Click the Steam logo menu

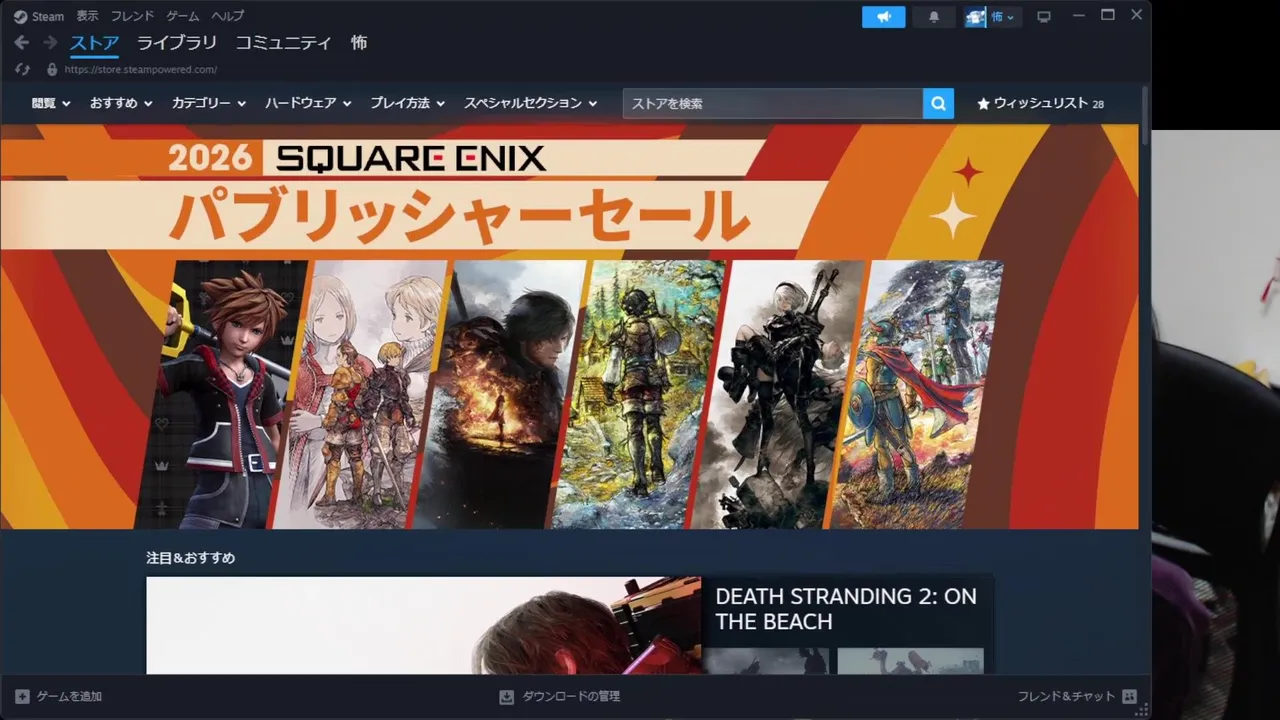[38, 16]
